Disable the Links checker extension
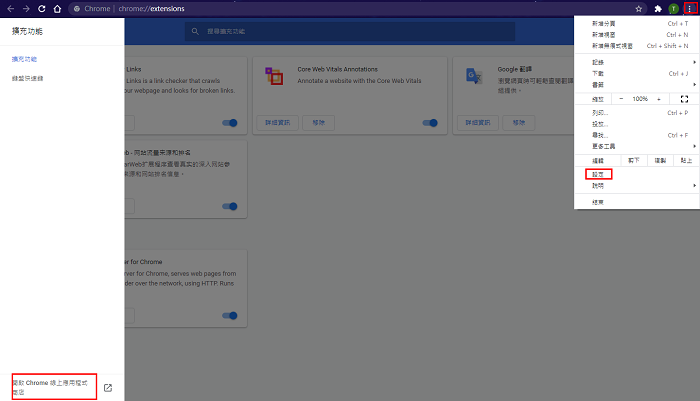This screenshot has width=700, height=401. pyautogui.click(x=230, y=123)
